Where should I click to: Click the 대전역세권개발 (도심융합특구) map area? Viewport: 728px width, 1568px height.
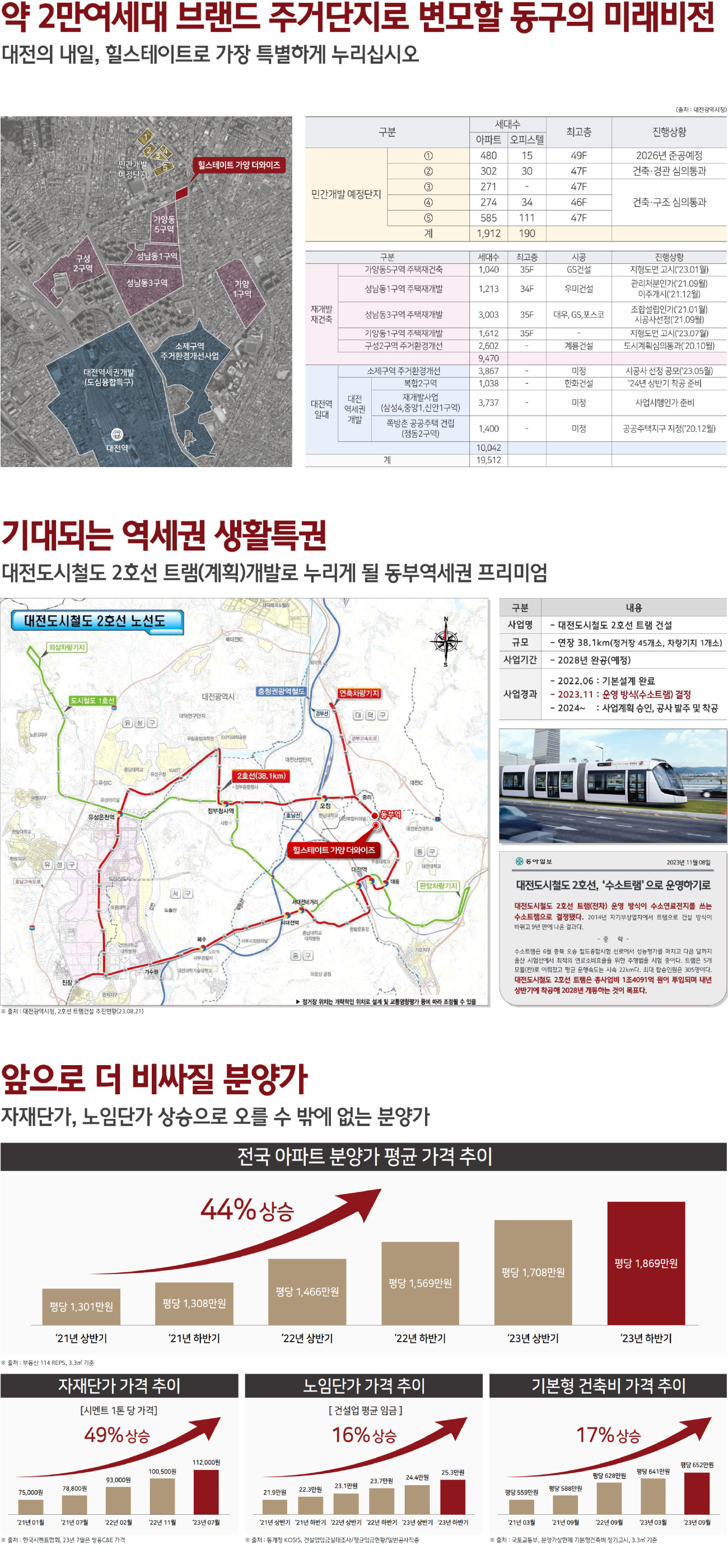point(108,377)
